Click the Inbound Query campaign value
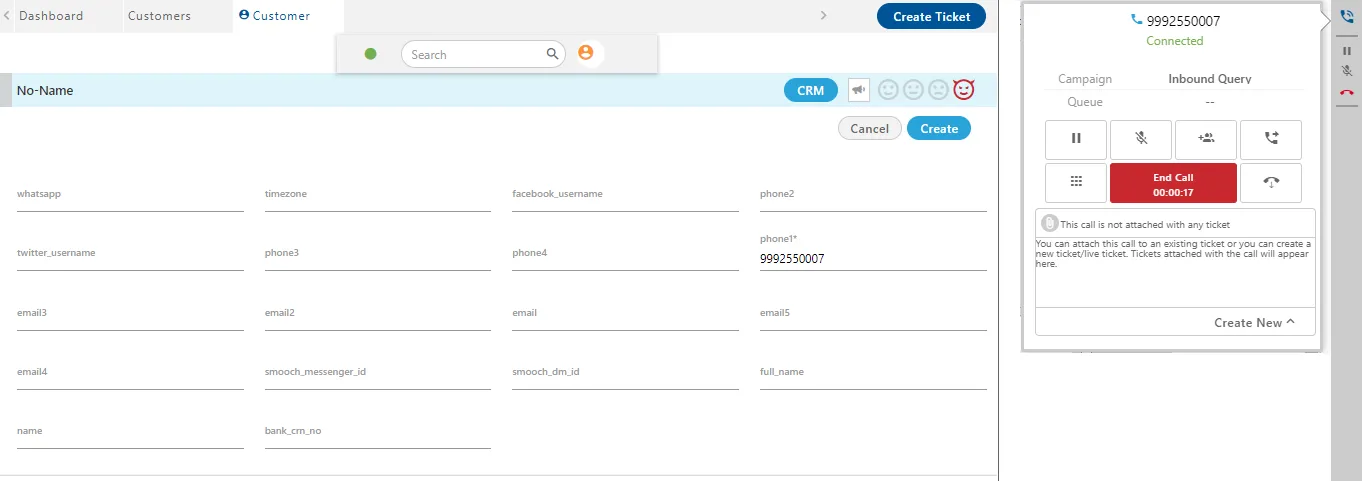The height and width of the screenshot is (481, 1362). pos(1210,79)
